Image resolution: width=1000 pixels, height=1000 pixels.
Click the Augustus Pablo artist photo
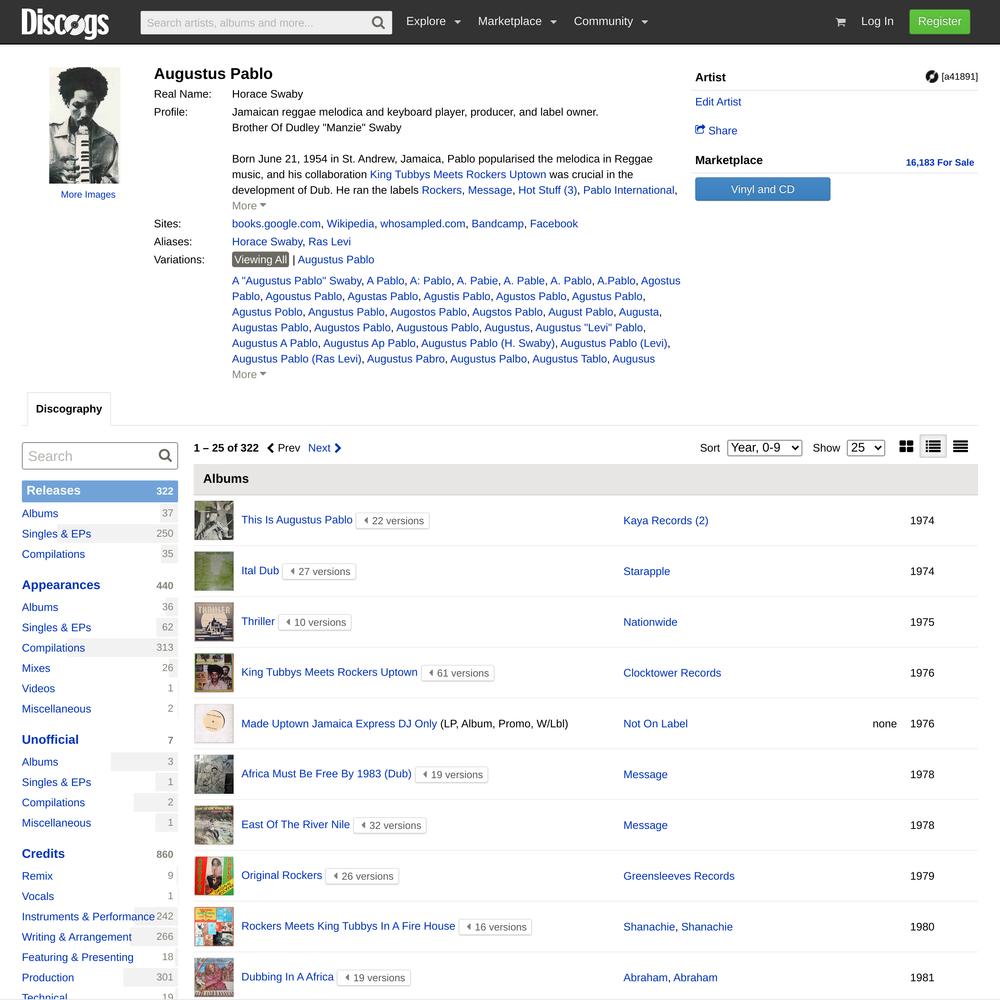pyautogui.click(x=84, y=125)
